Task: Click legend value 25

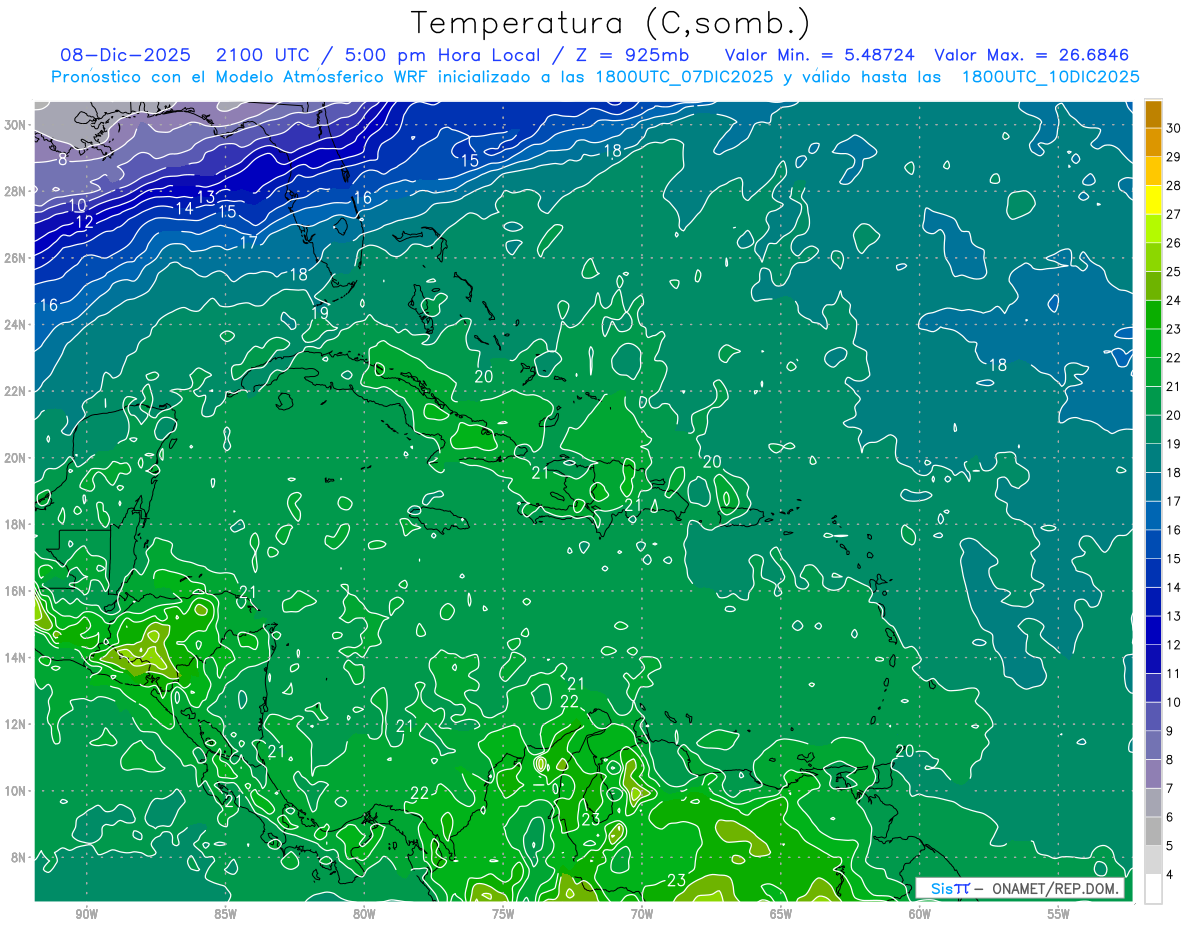Action: pos(1173,272)
